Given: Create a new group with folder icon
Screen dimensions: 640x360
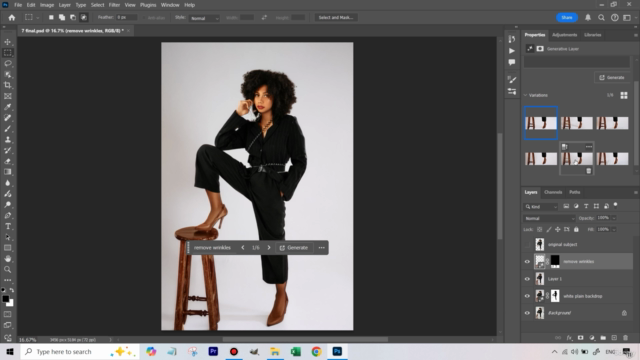Looking at the screenshot, I should (603, 338).
